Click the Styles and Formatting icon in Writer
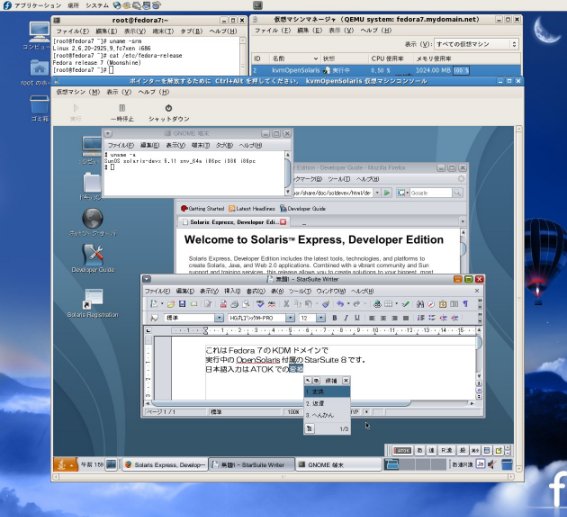The width and height of the screenshot is (567, 517). click(x=154, y=318)
